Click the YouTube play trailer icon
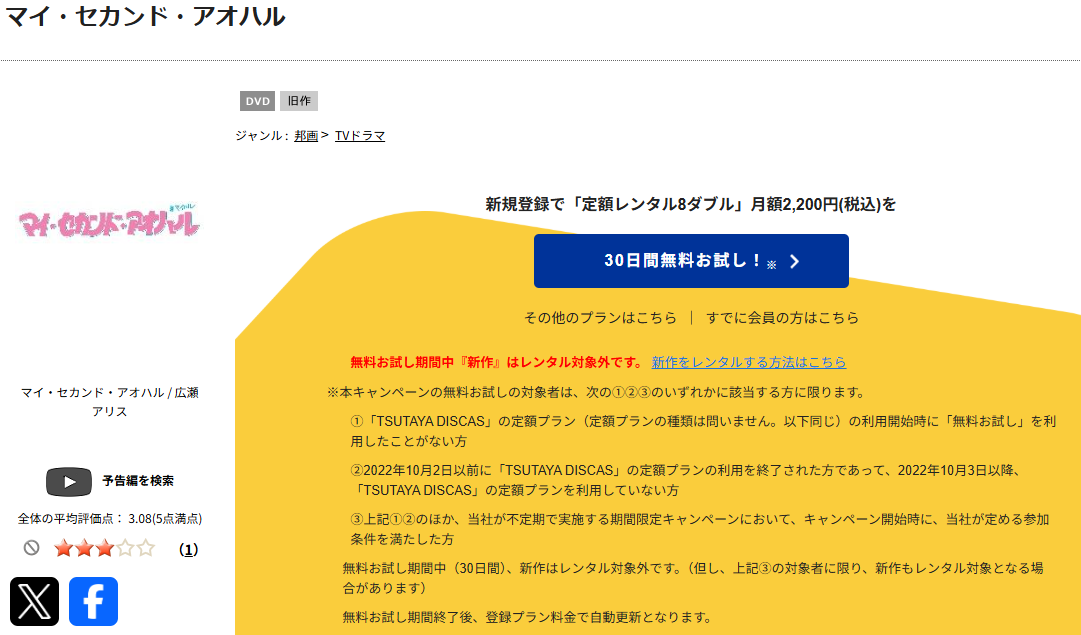Viewport: 1081px width, 635px height. coord(69,481)
